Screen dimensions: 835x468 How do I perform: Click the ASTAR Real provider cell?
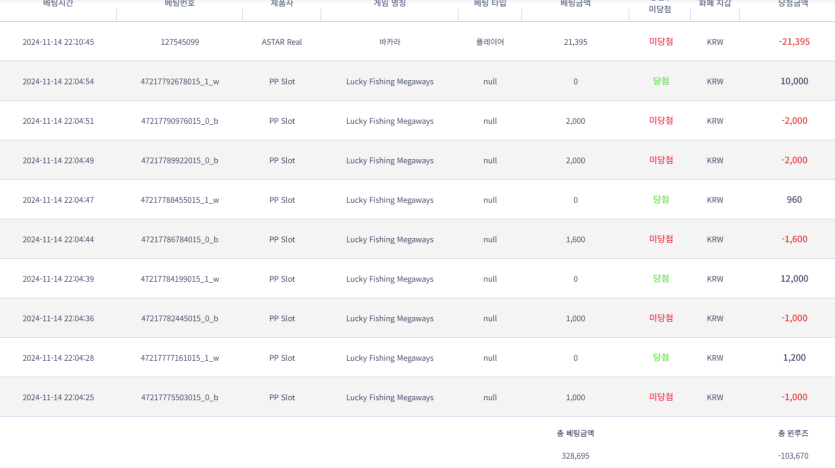click(282, 42)
